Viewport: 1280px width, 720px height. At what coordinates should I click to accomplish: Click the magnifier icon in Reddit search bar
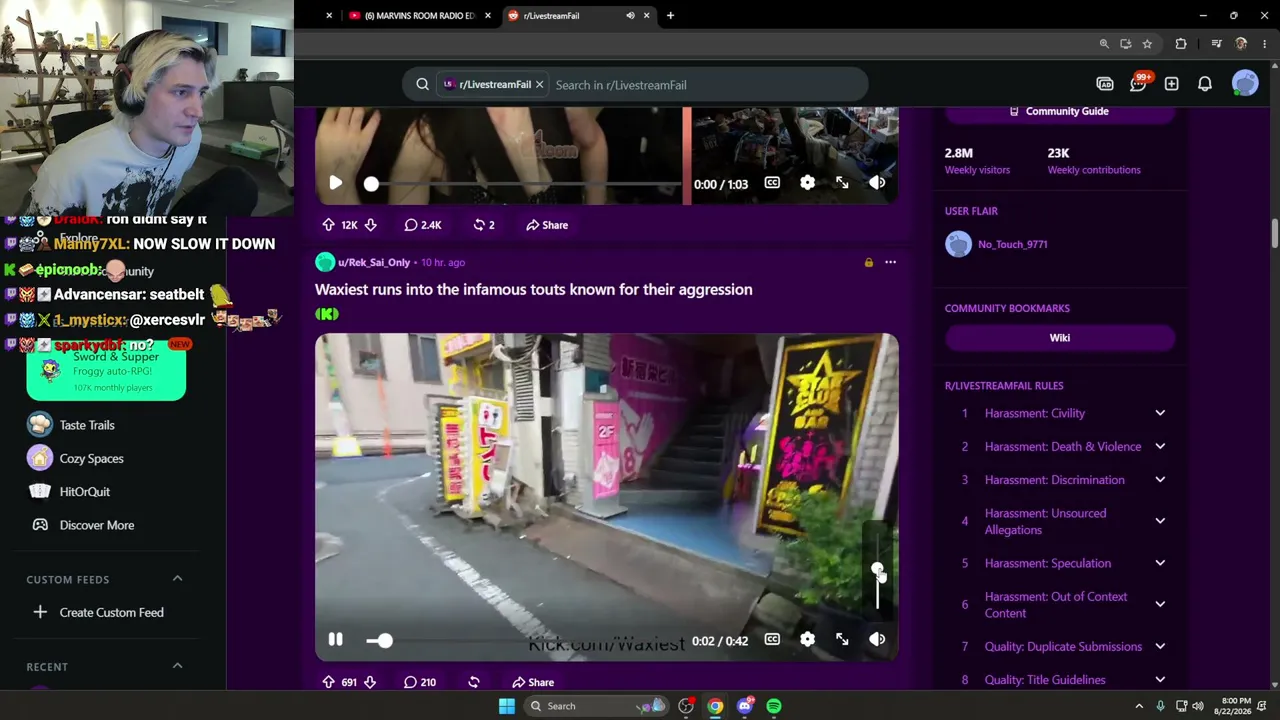tap(423, 85)
